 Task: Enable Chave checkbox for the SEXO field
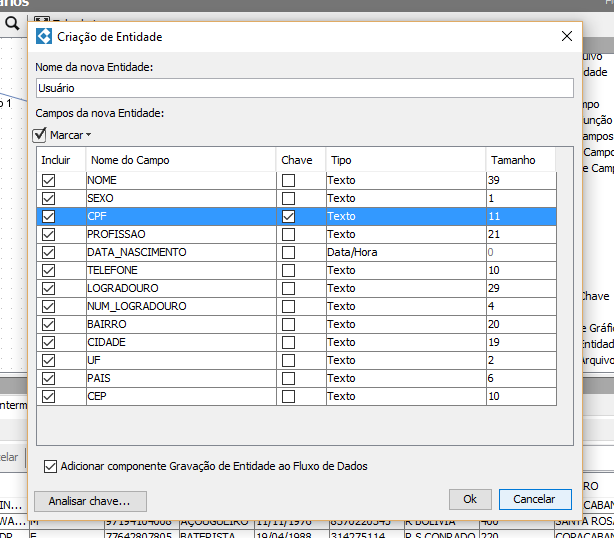[x=288, y=198]
